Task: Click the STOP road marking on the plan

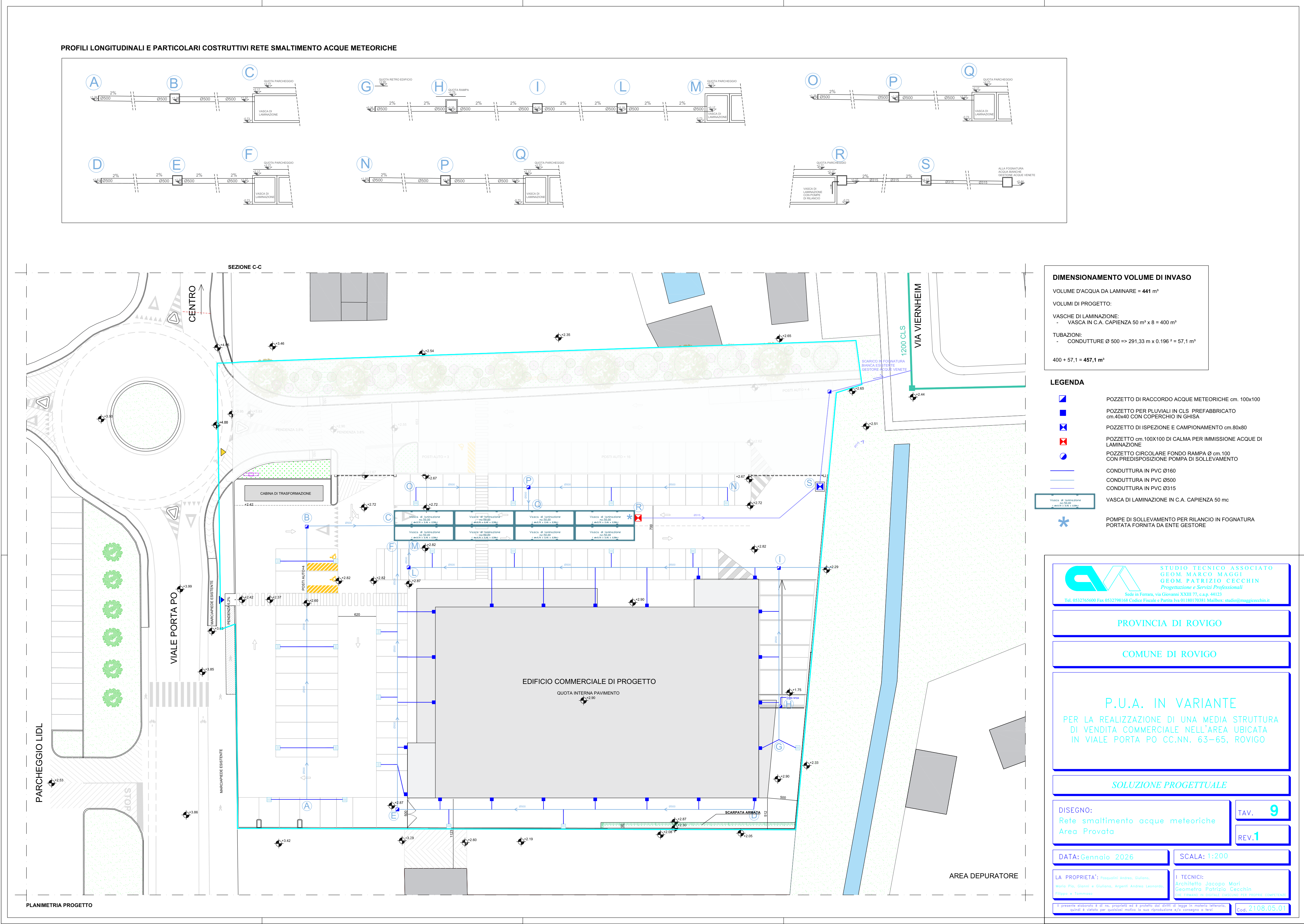Action: (127, 799)
